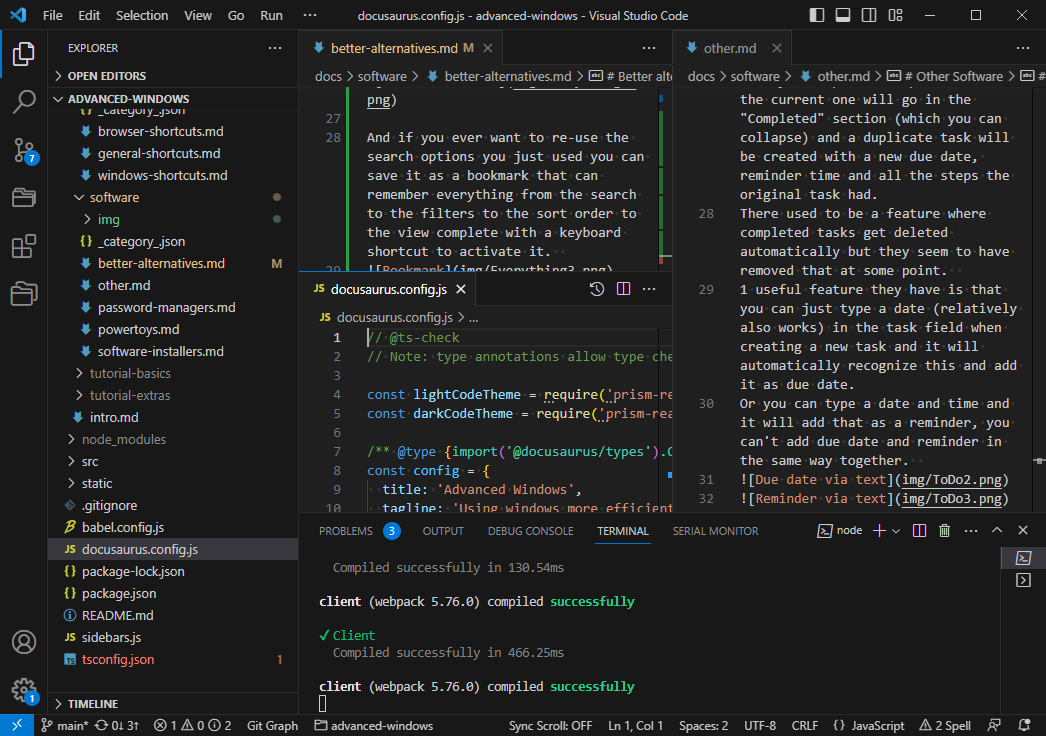Close the terminal panel

pos(1023,530)
